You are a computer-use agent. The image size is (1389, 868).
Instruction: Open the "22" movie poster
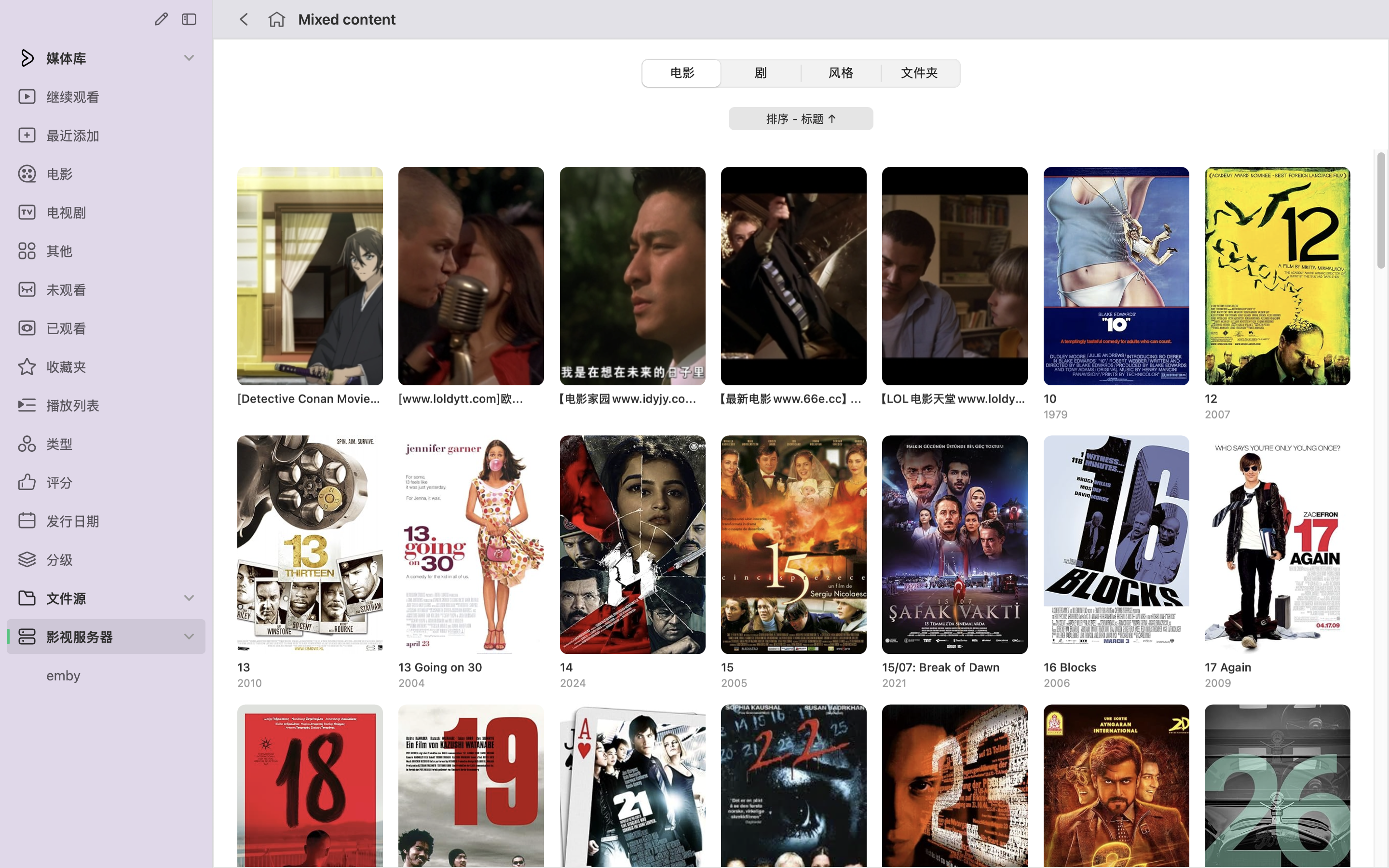pyautogui.click(x=794, y=786)
